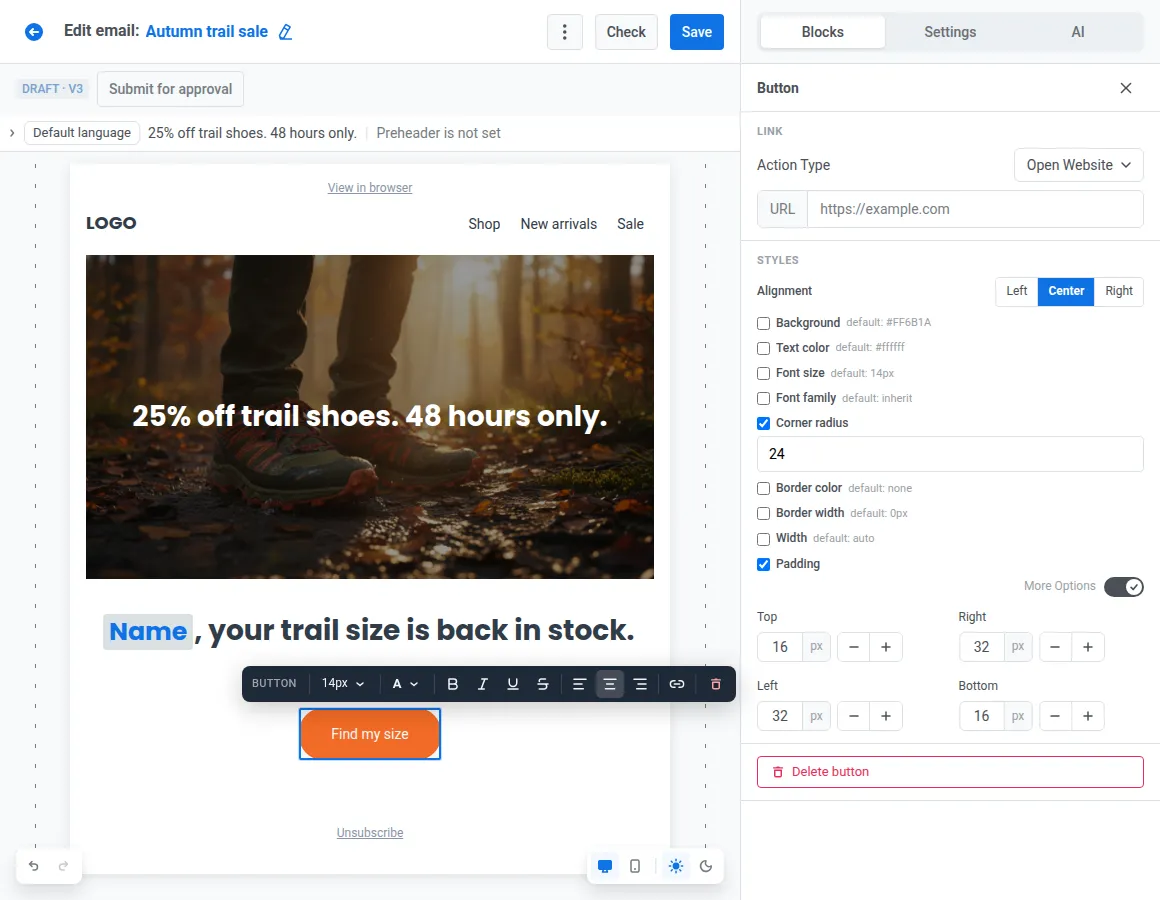Increase Left padding with plus

coord(886,716)
